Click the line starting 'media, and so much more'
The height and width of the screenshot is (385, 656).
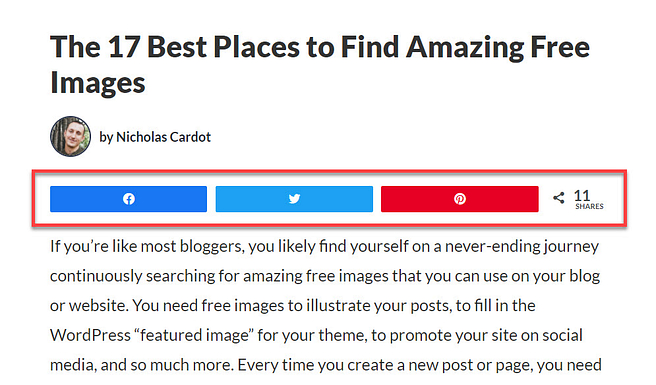(x=326, y=365)
